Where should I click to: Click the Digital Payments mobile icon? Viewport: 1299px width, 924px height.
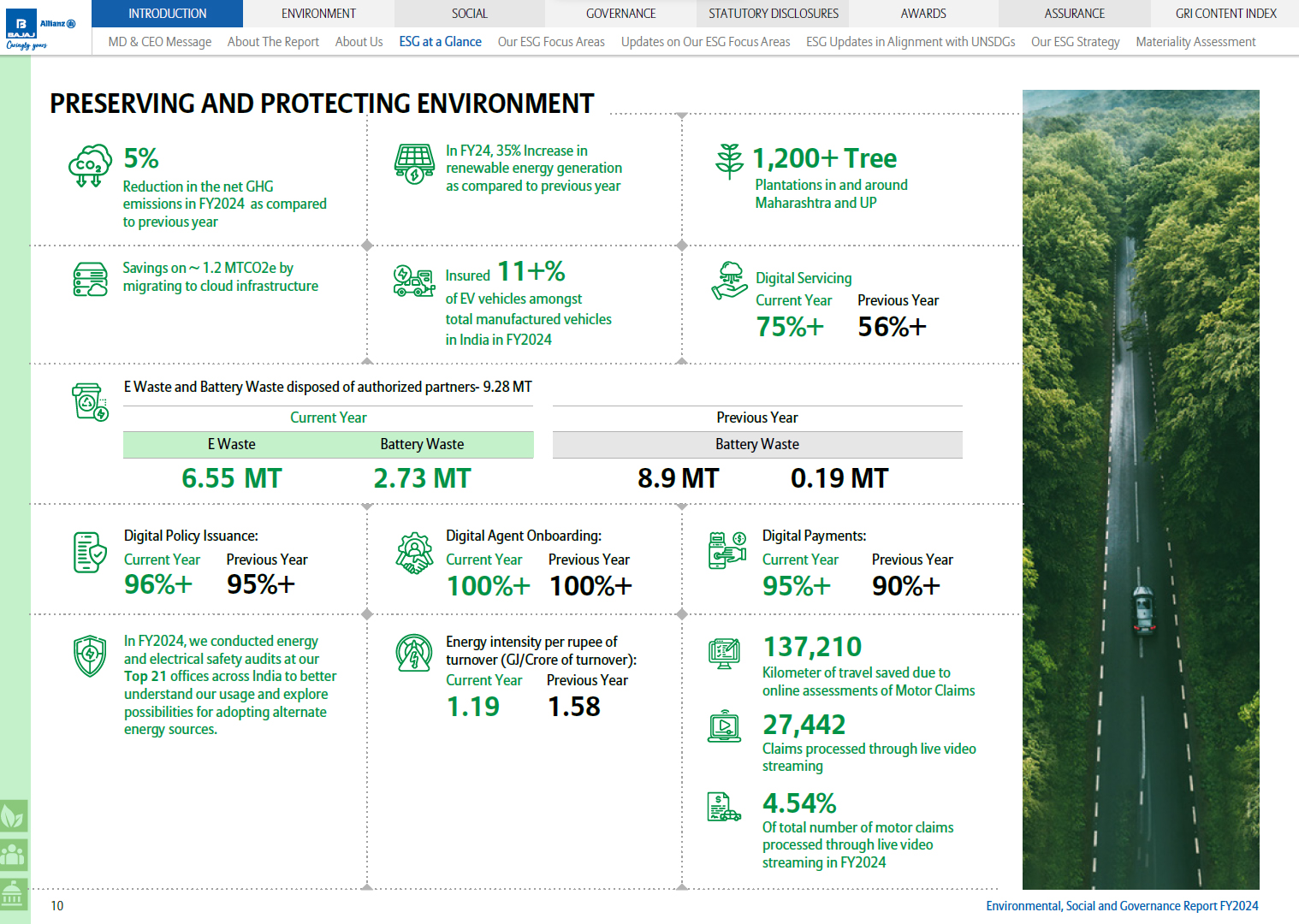(727, 550)
